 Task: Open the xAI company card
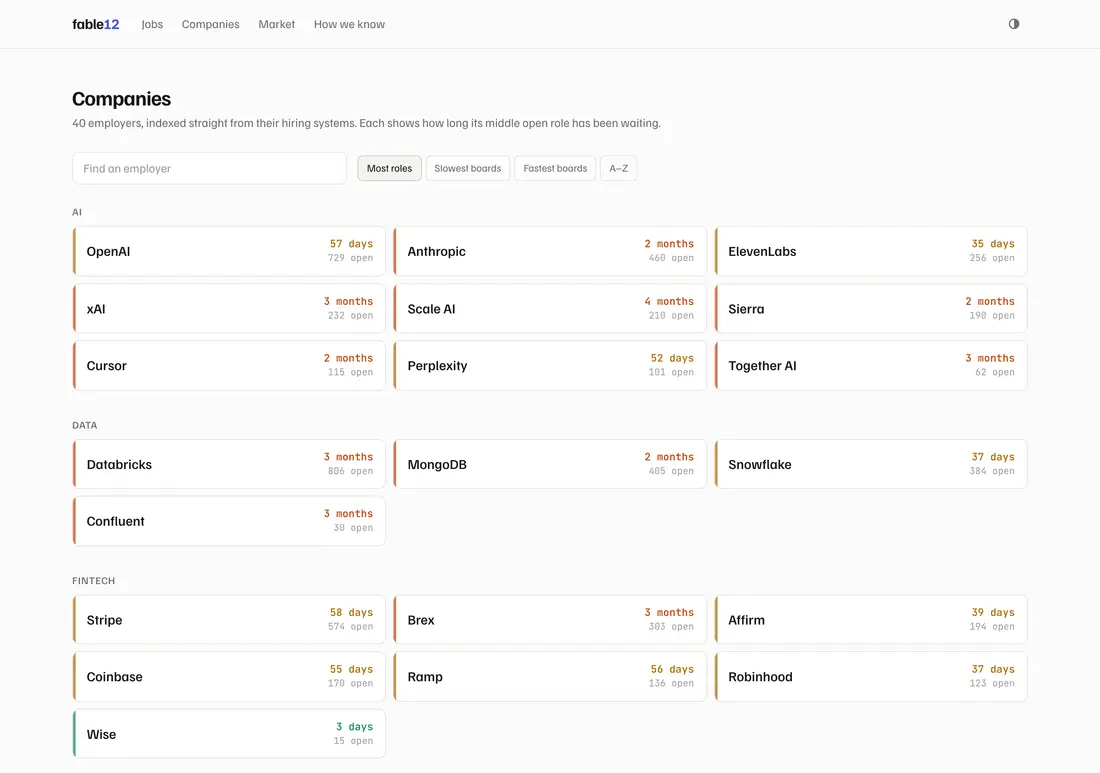click(229, 309)
